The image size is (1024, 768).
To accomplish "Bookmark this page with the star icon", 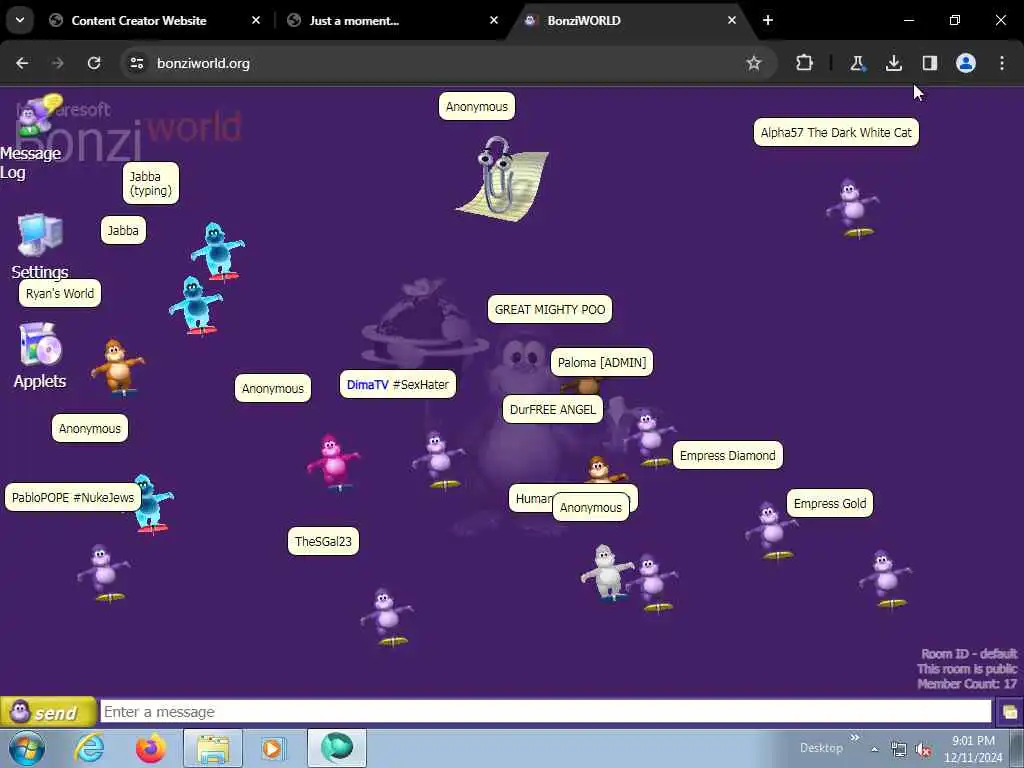I will [x=754, y=63].
